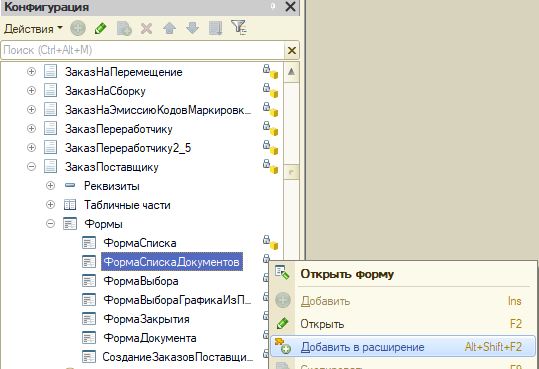Click lock icon on ЗаказНаСборку row
Screen dimensions: 539x369
tap(266, 88)
